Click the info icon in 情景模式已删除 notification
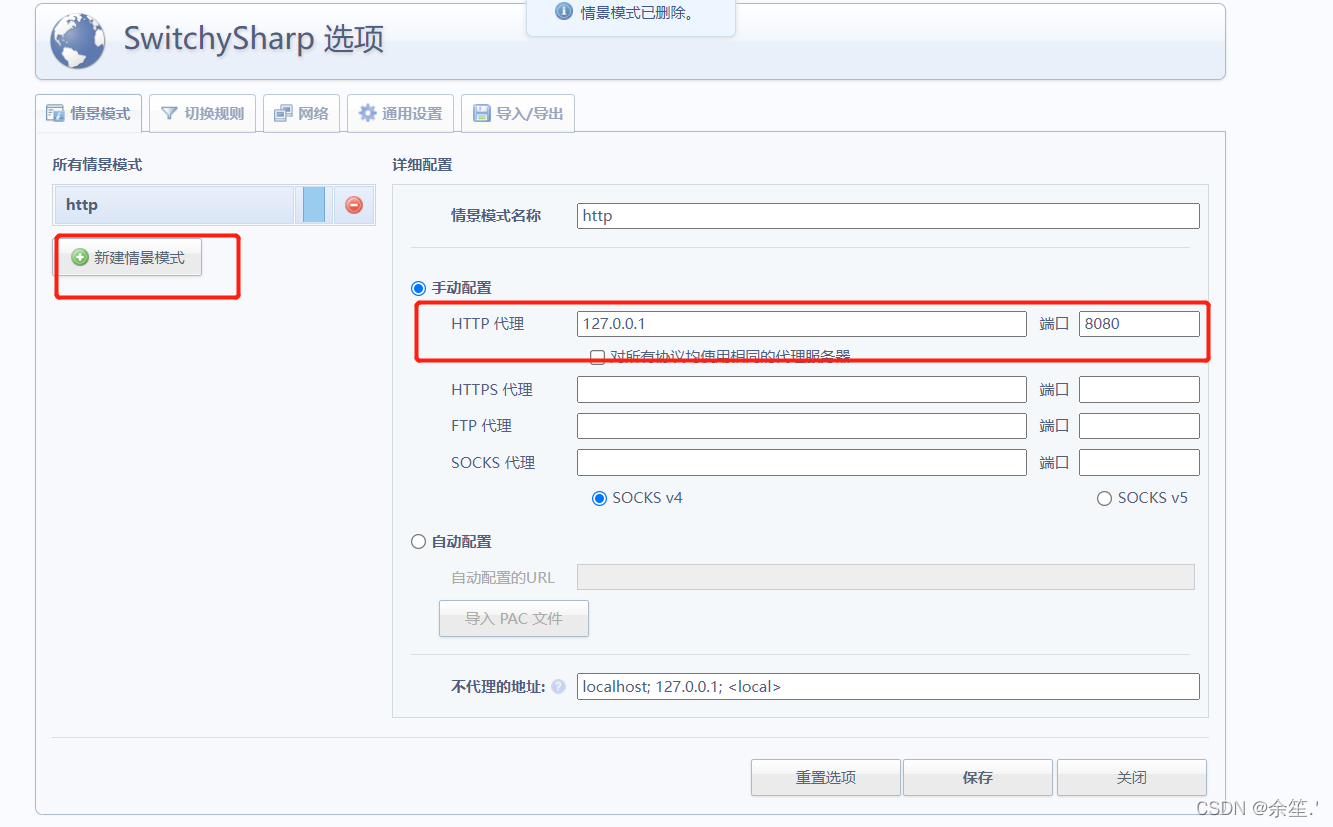The image size is (1333, 827). (563, 12)
